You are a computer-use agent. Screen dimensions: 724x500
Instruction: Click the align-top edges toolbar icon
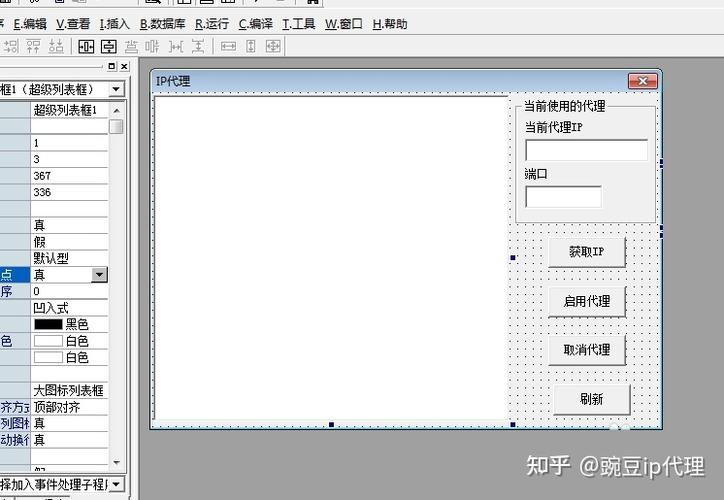pos(34,46)
